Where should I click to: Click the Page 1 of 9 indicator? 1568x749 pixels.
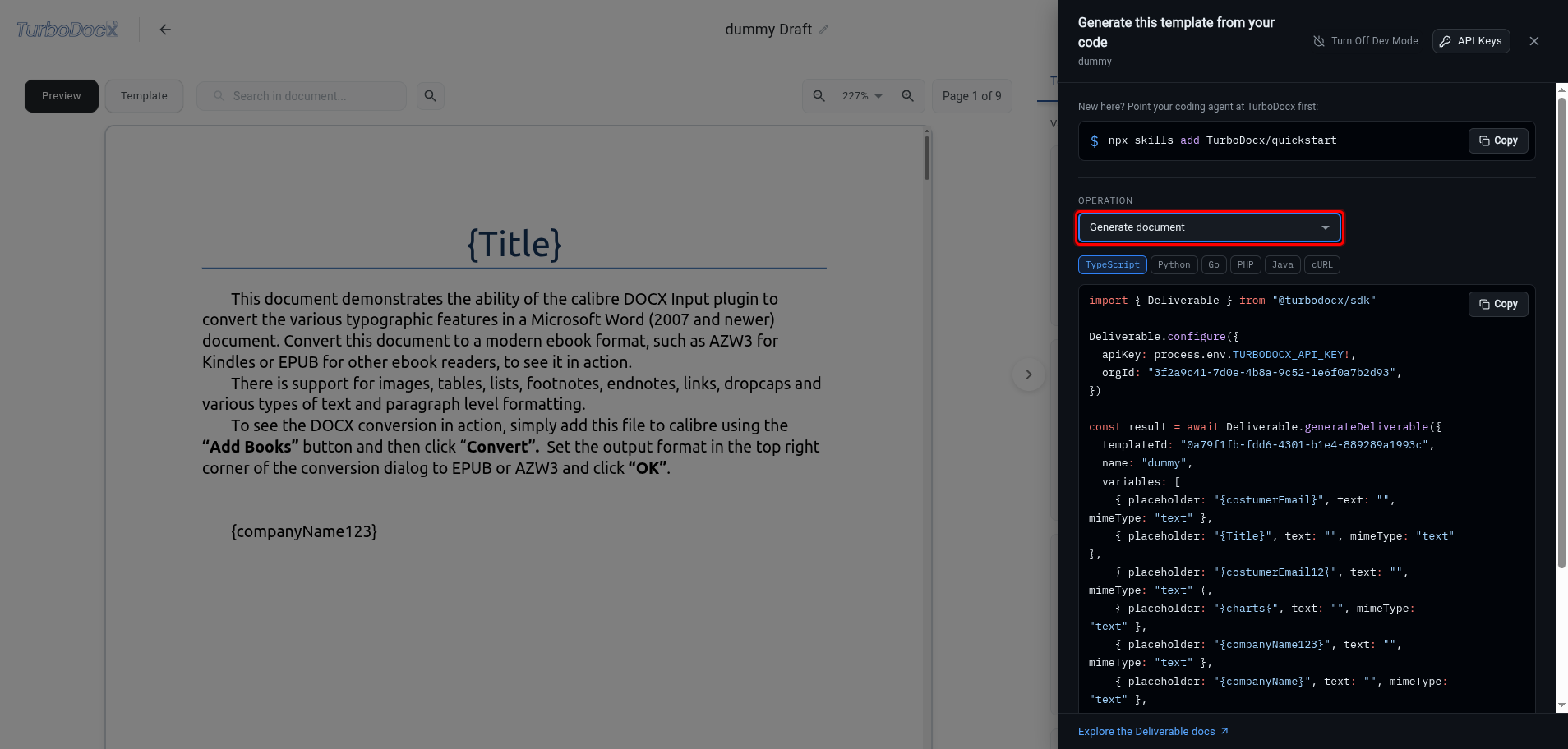point(972,96)
